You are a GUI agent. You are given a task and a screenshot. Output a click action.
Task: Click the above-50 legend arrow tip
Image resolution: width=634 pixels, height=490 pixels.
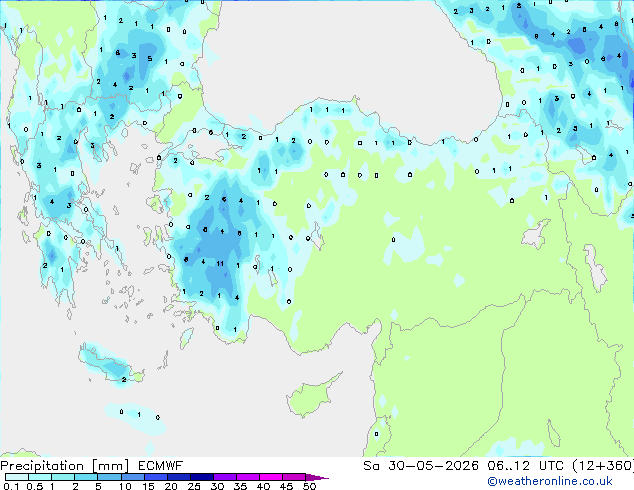coord(317,477)
